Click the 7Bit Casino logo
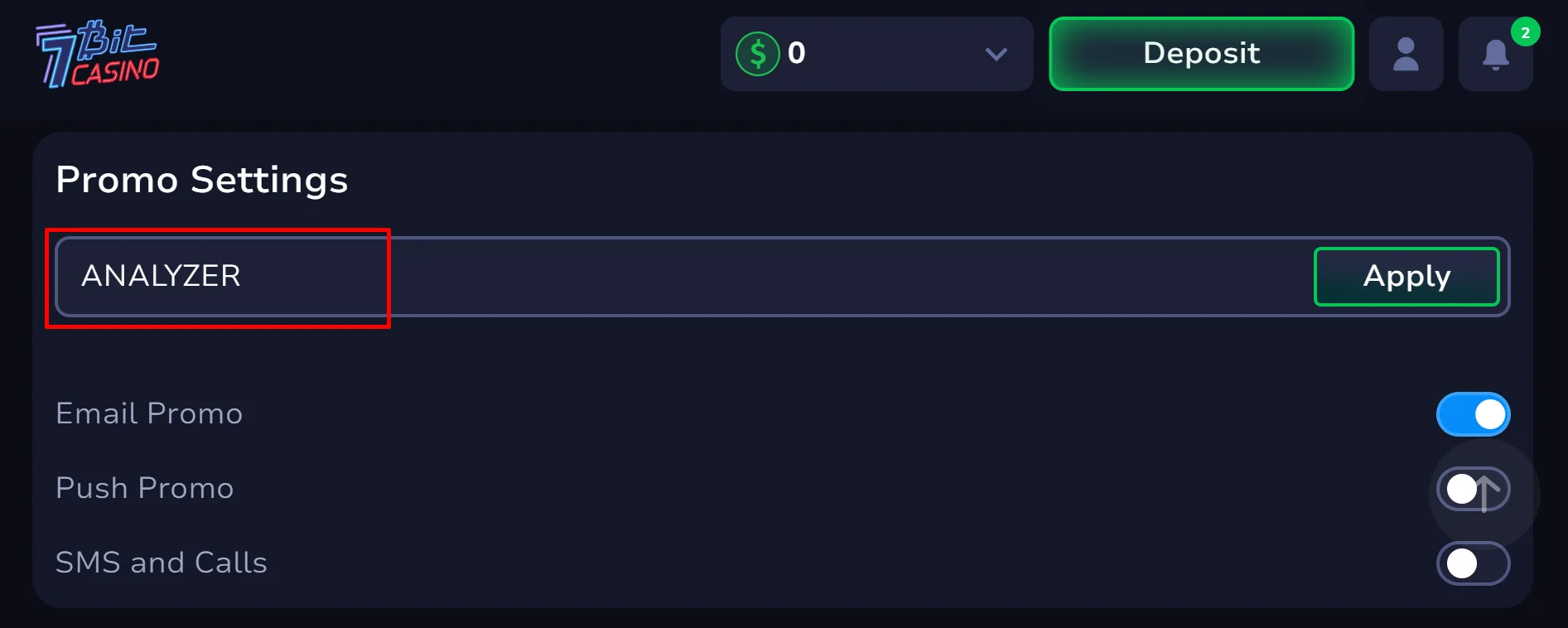Image resolution: width=1568 pixels, height=628 pixels. point(98,54)
